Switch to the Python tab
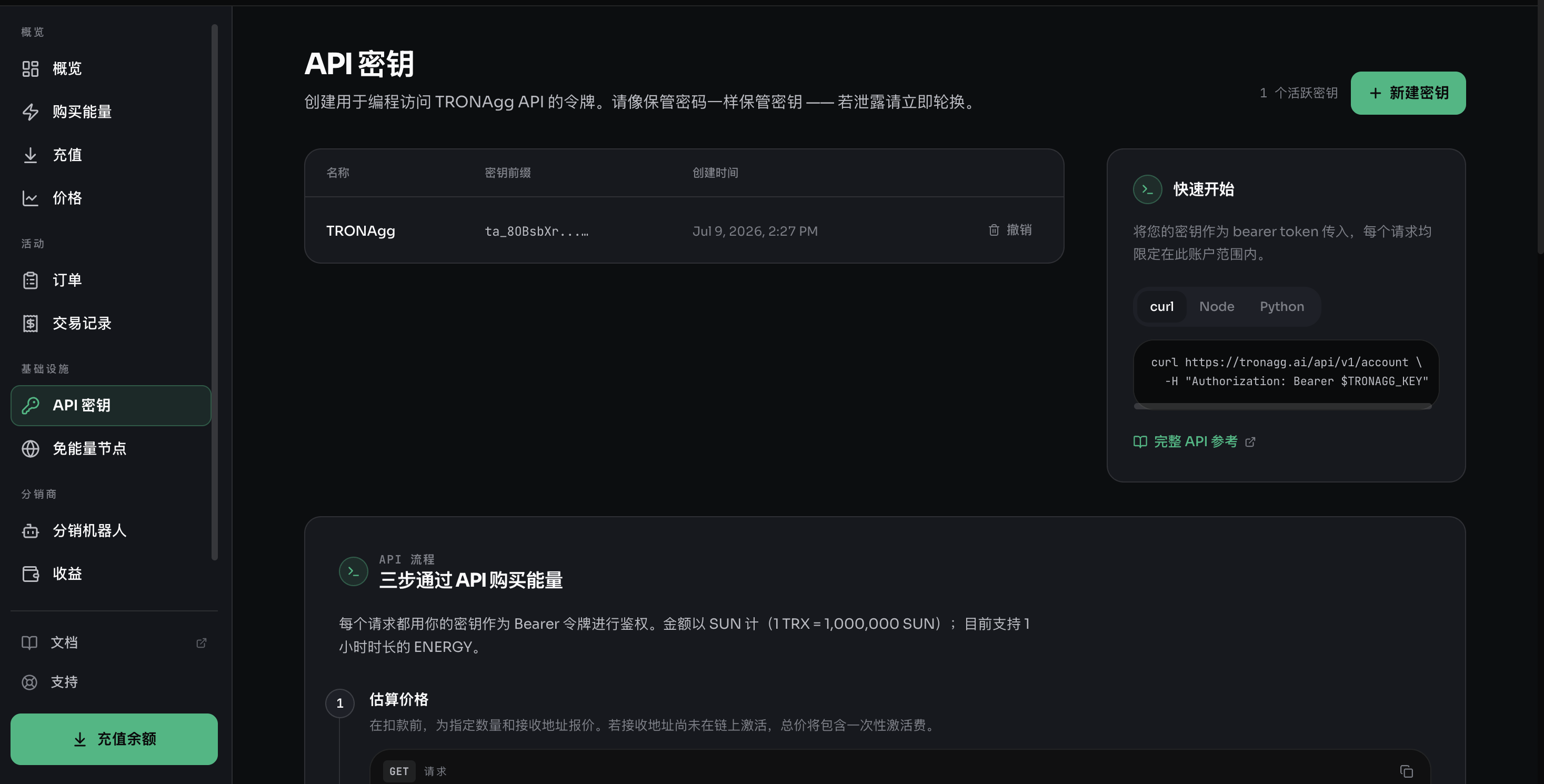The image size is (1544, 784). pyautogui.click(x=1281, y=306)
